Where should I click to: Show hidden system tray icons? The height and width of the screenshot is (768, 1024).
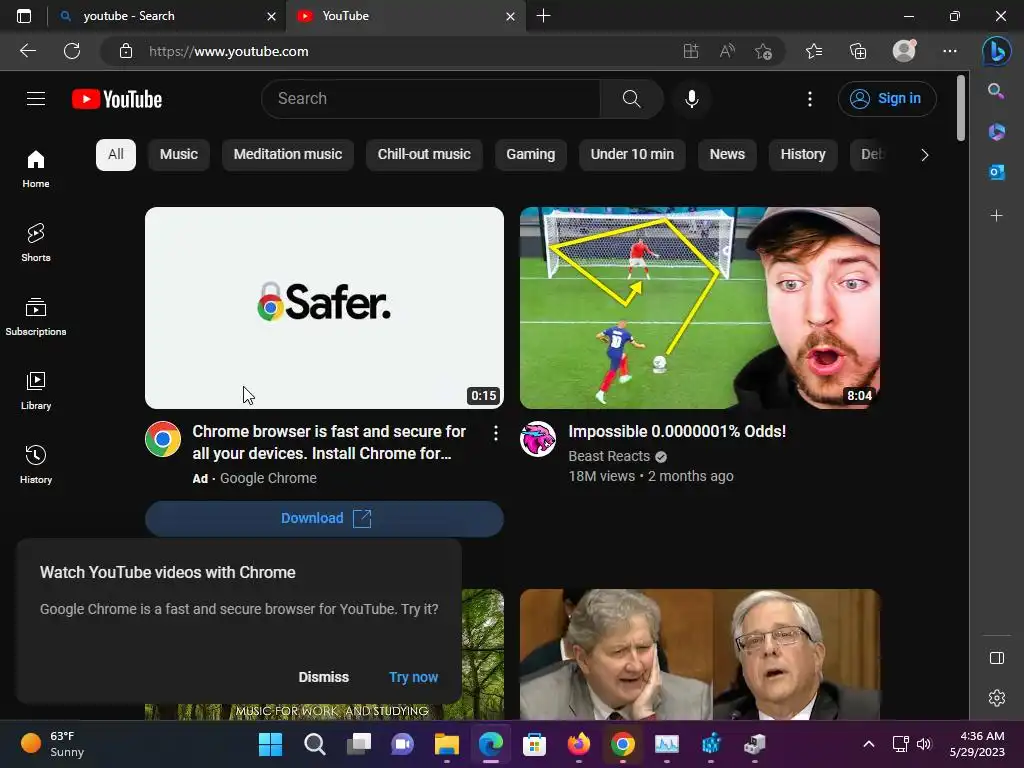(x=869, y=744)
